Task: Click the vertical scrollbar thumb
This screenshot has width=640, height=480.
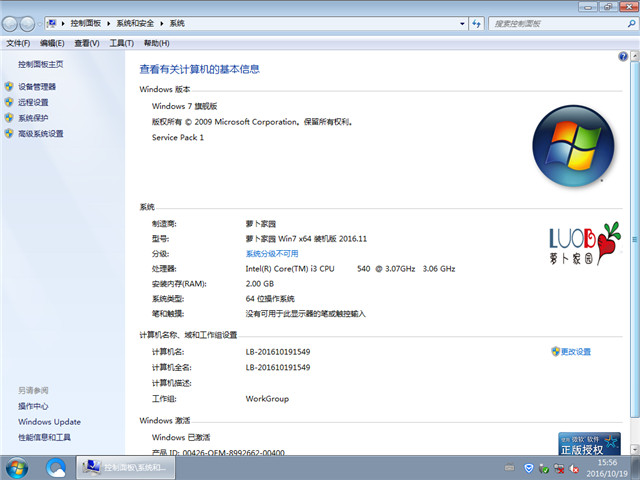Action: (635, 240)
